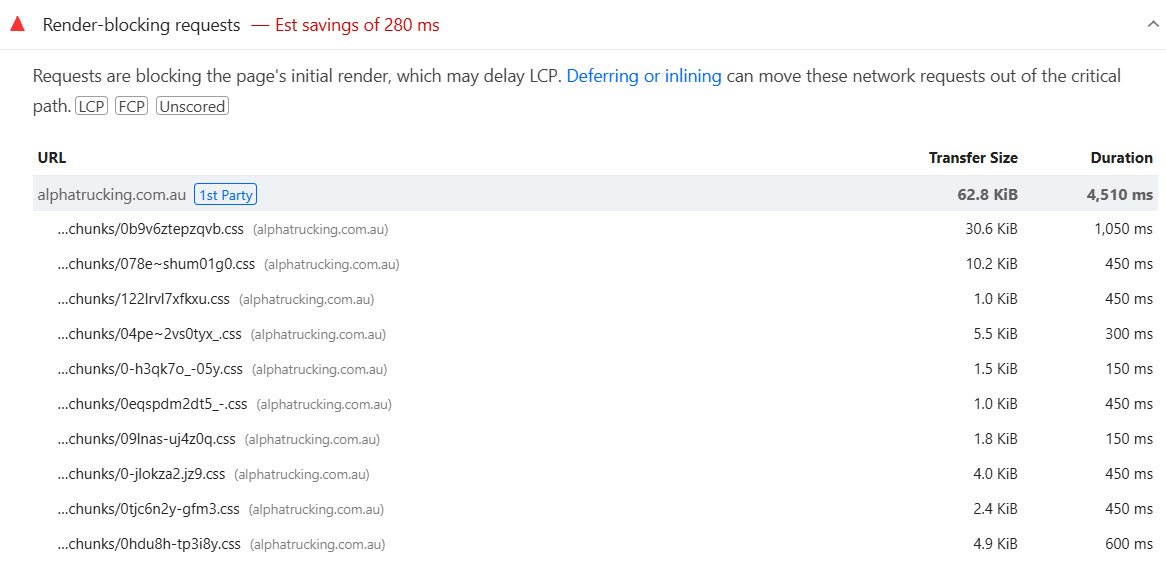Open the 04pe~2vs0tyx_.css chunk URL
Image resolution: width=1166 pixels, height=572 pixels.
pos(149,334)
